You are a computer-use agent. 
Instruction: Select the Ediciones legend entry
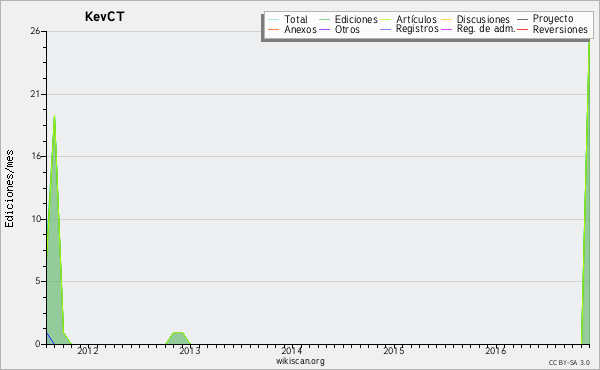click(348, 19)
